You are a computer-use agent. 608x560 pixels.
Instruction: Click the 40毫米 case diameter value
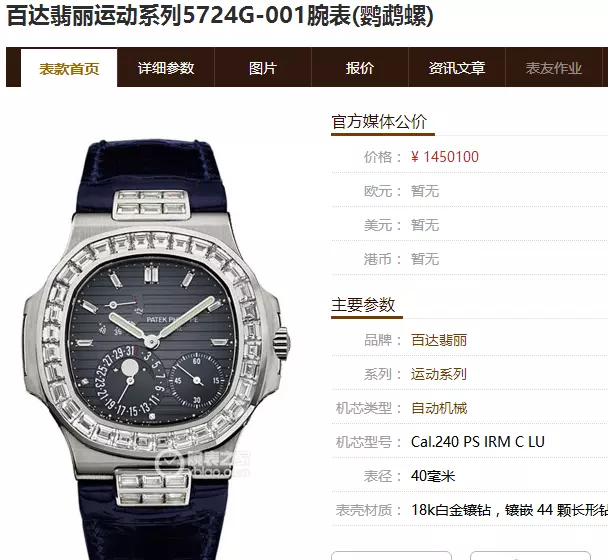[x=433, y=476]
